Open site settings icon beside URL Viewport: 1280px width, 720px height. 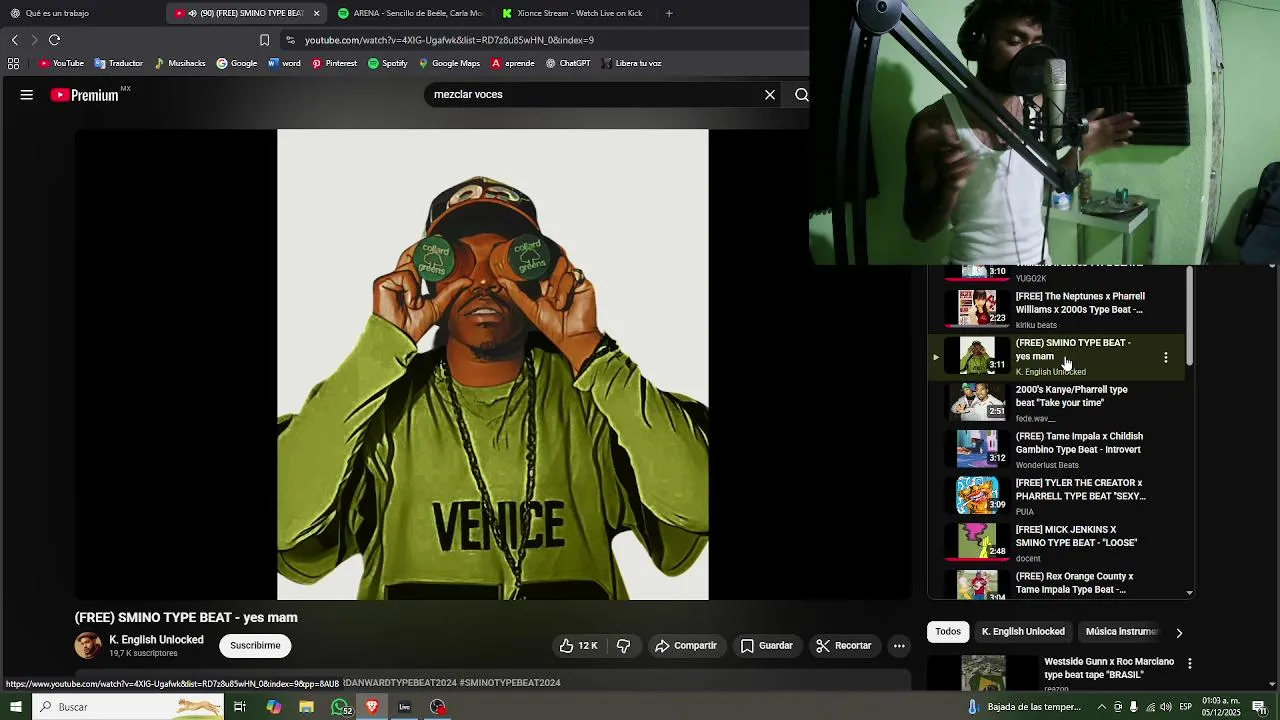coord(290,40)
